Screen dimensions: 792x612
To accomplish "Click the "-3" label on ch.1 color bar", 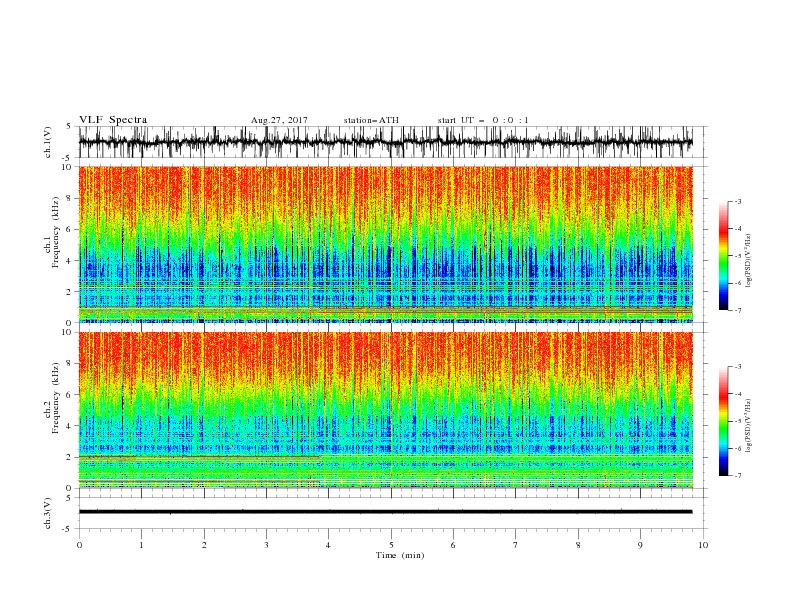I will pos(737,201).
